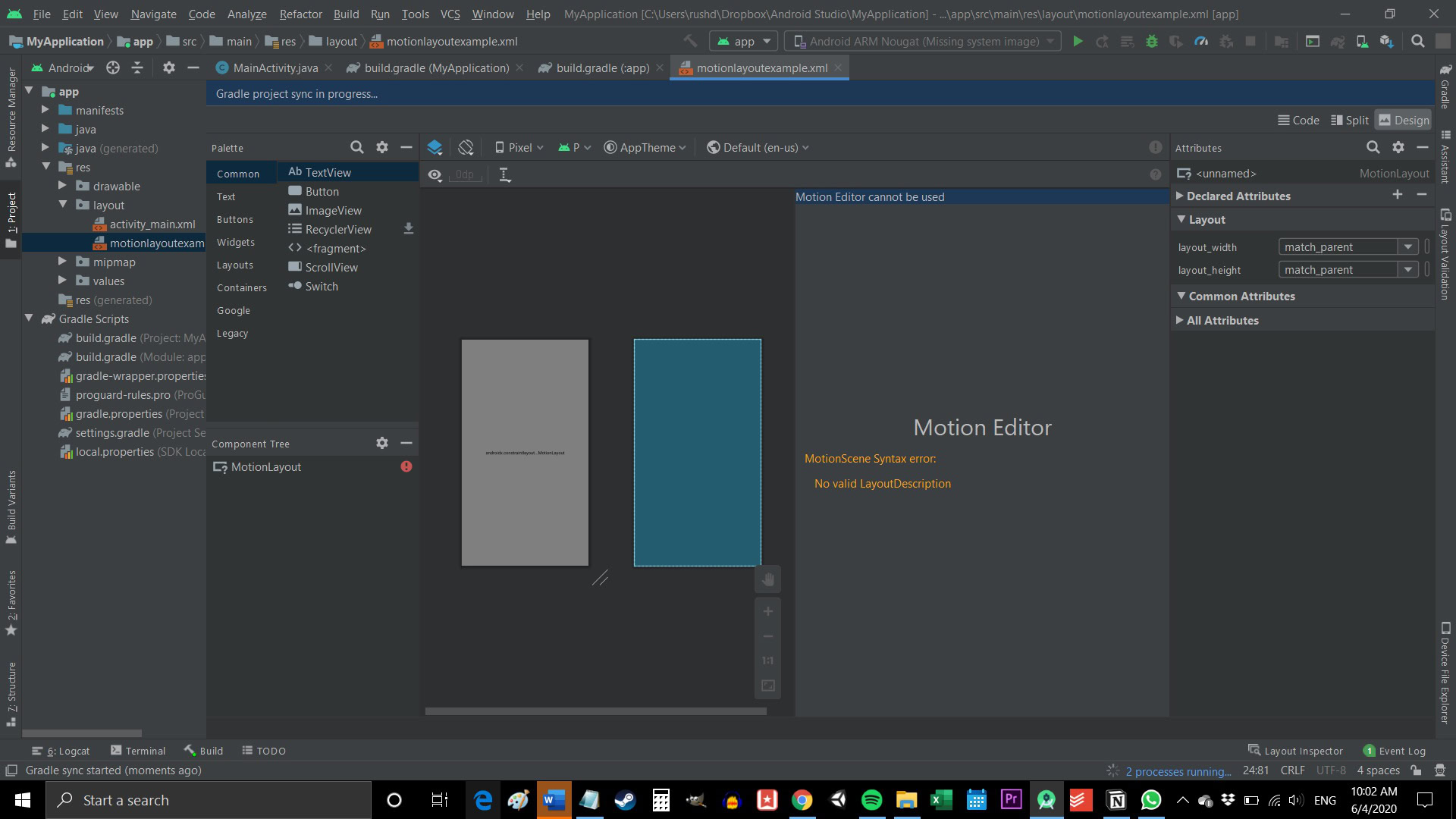
Task: Click the error indicator on MotionLayout node
Action: [407, 467]
